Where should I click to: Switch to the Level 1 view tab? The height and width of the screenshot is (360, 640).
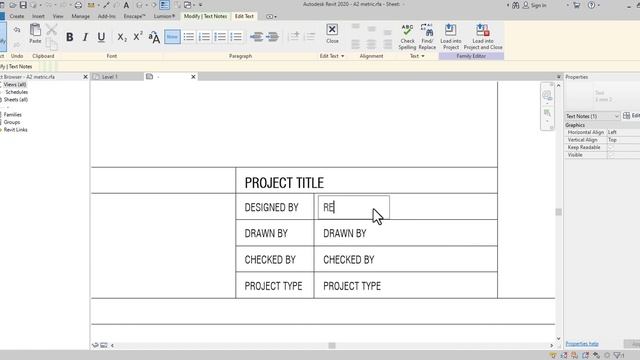(109, 77)
